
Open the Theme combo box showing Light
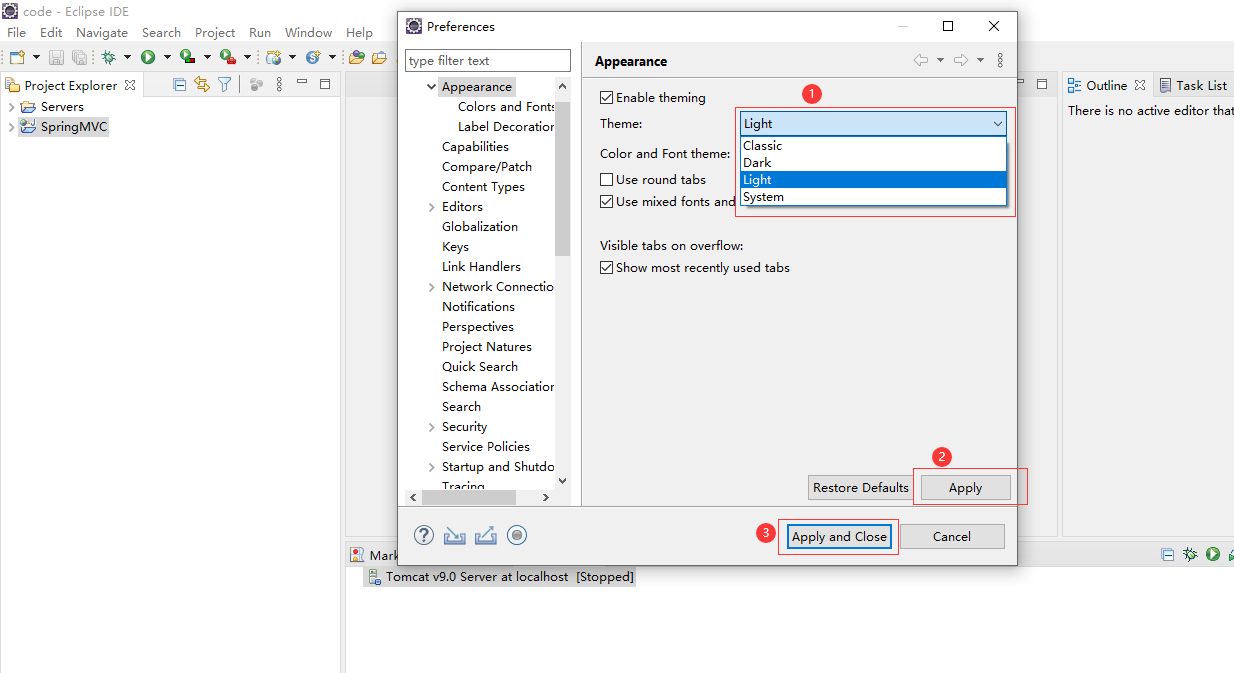pos(873,124)
